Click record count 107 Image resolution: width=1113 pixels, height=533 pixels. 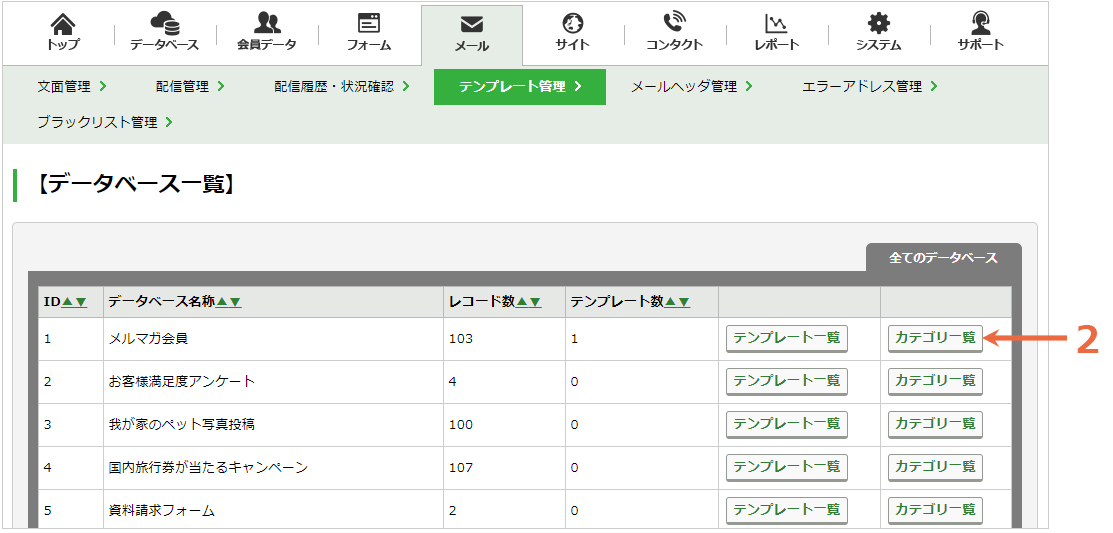click(x=461, y=468)
